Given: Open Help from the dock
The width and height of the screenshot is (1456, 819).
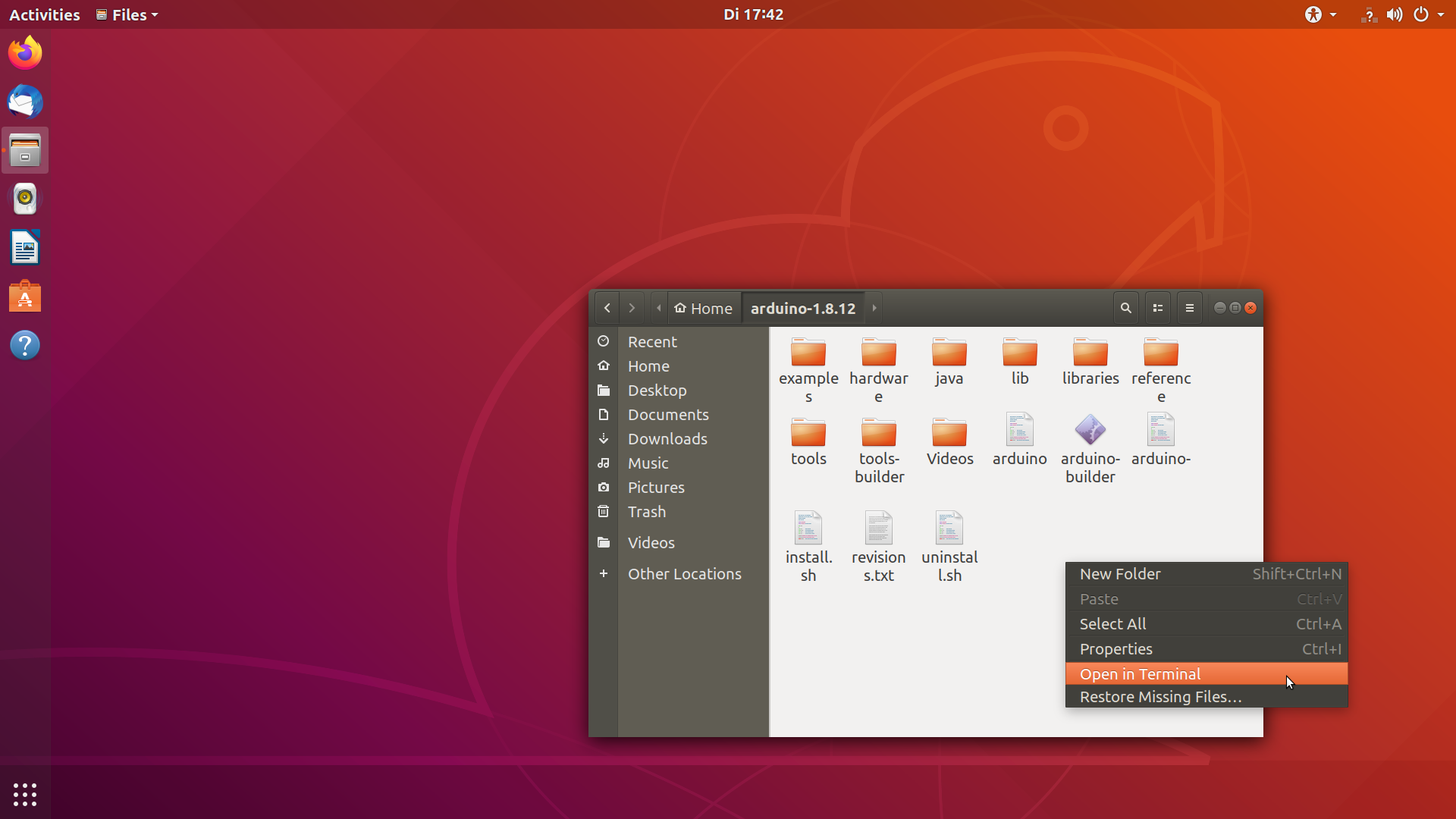Looking at the screenshot, I should pos(25,345).
